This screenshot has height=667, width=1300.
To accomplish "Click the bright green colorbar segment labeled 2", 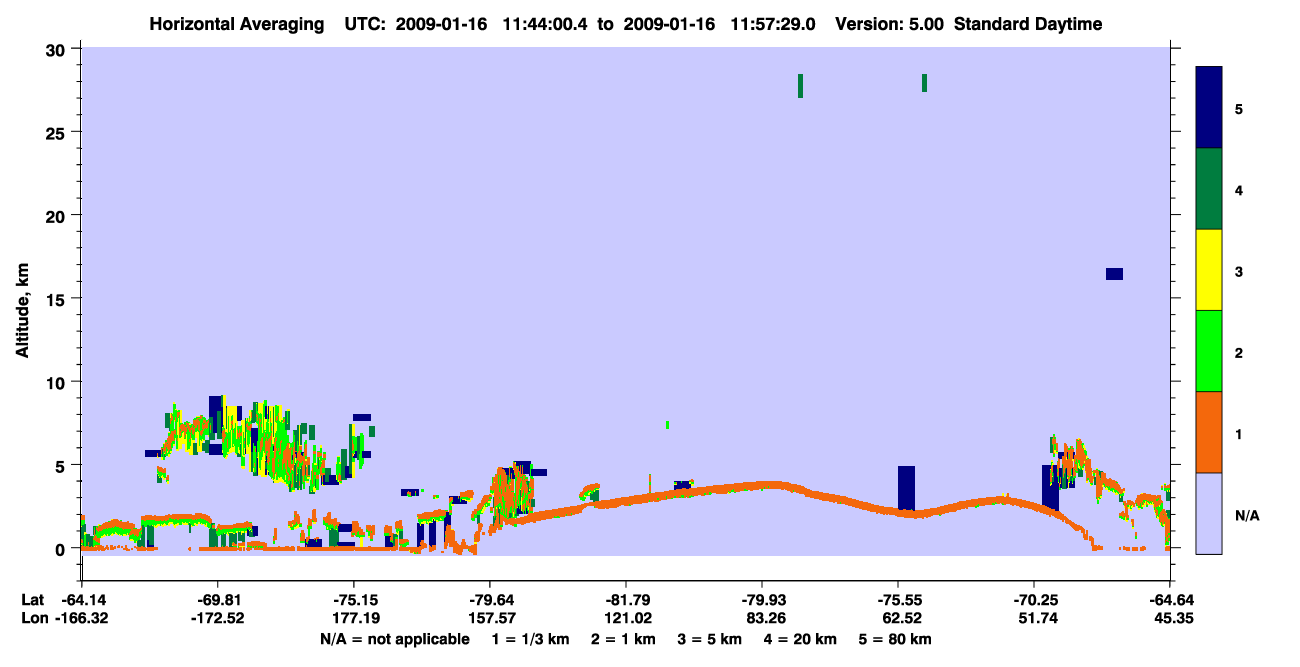I will (x=1209, y=351).
